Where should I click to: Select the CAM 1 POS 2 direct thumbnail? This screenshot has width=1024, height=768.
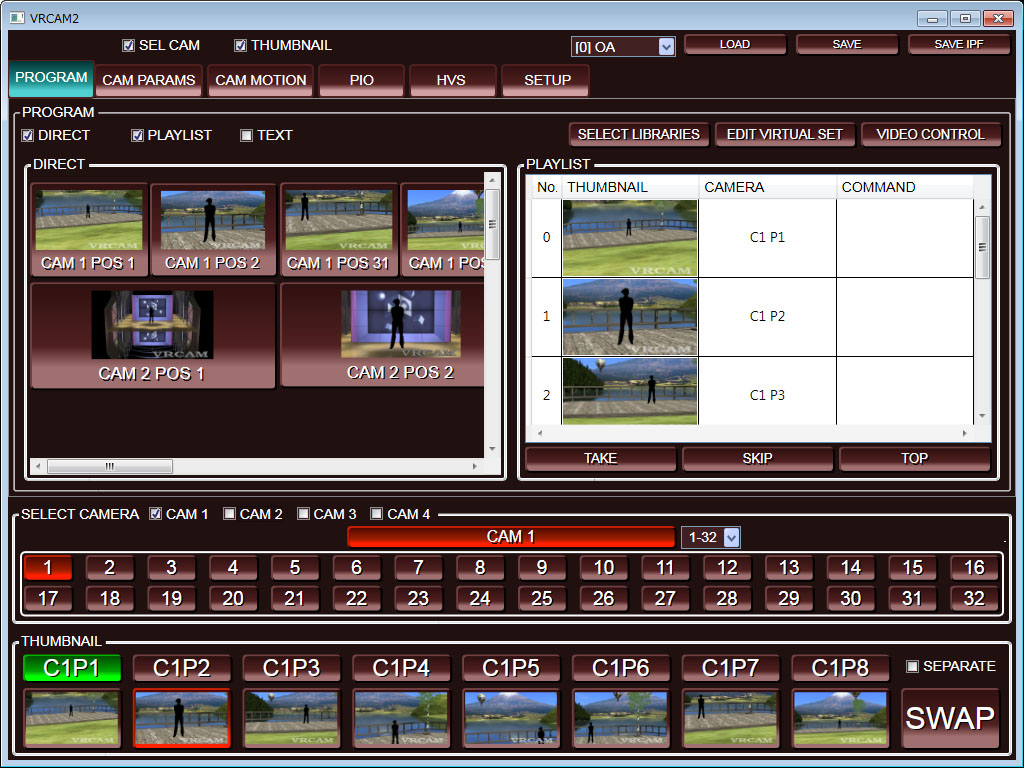[213, 229]
